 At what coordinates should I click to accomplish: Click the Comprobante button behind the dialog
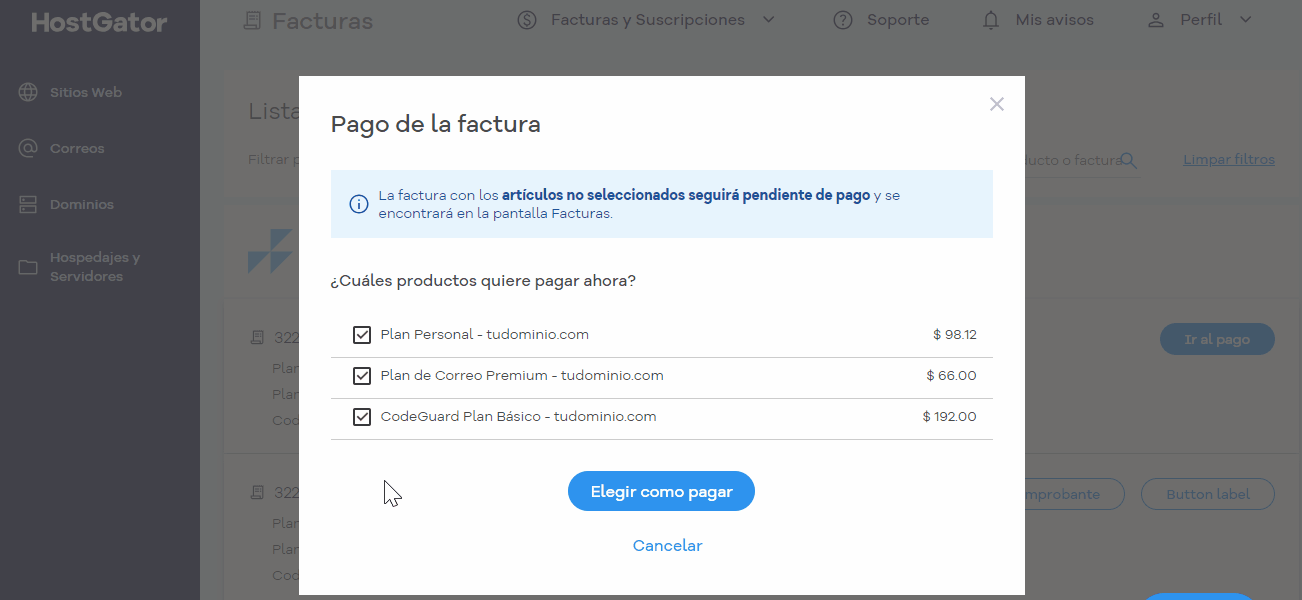[1074, 494]
